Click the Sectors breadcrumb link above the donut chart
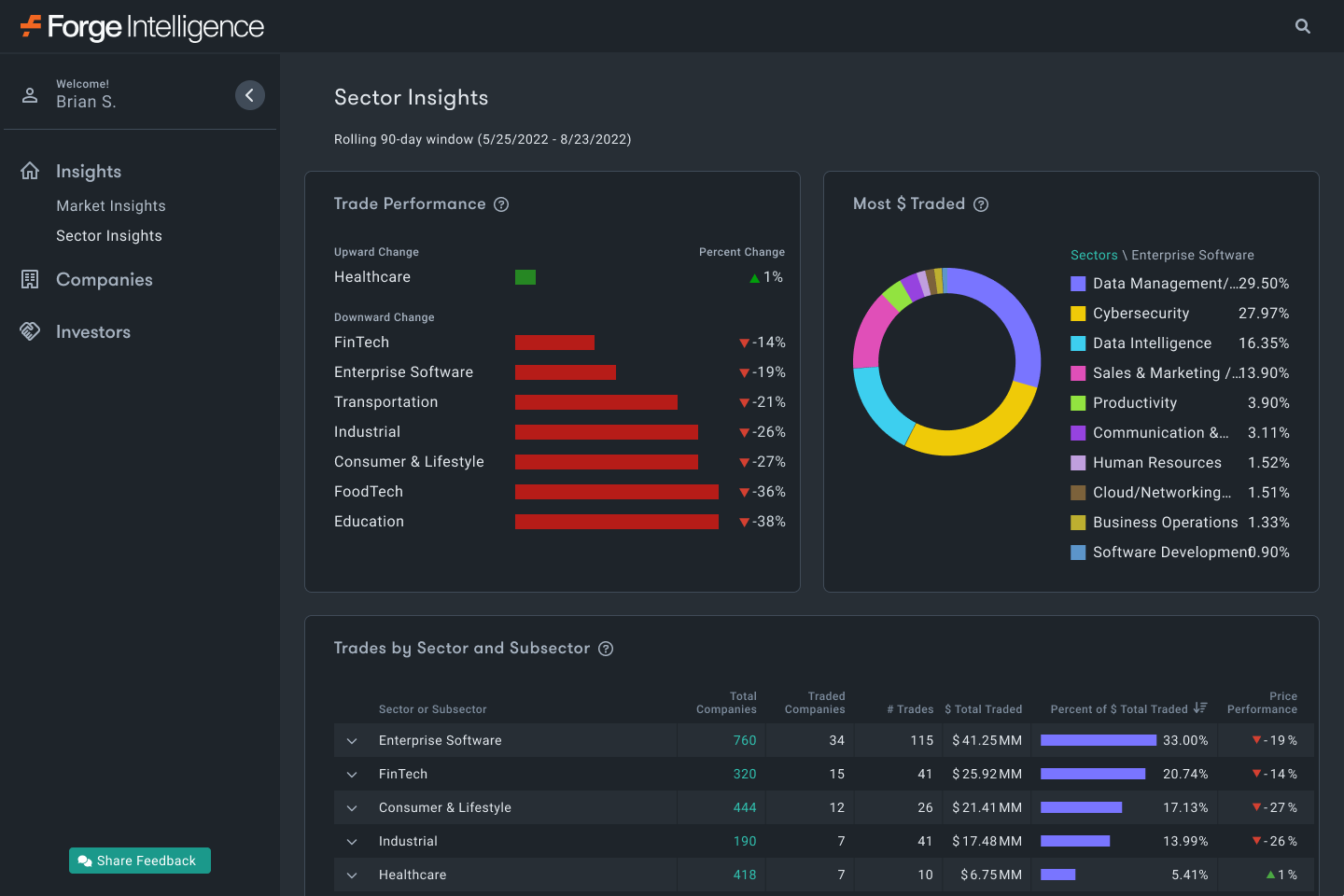This screenshot has width=1344, height=896. (1094, 254)
